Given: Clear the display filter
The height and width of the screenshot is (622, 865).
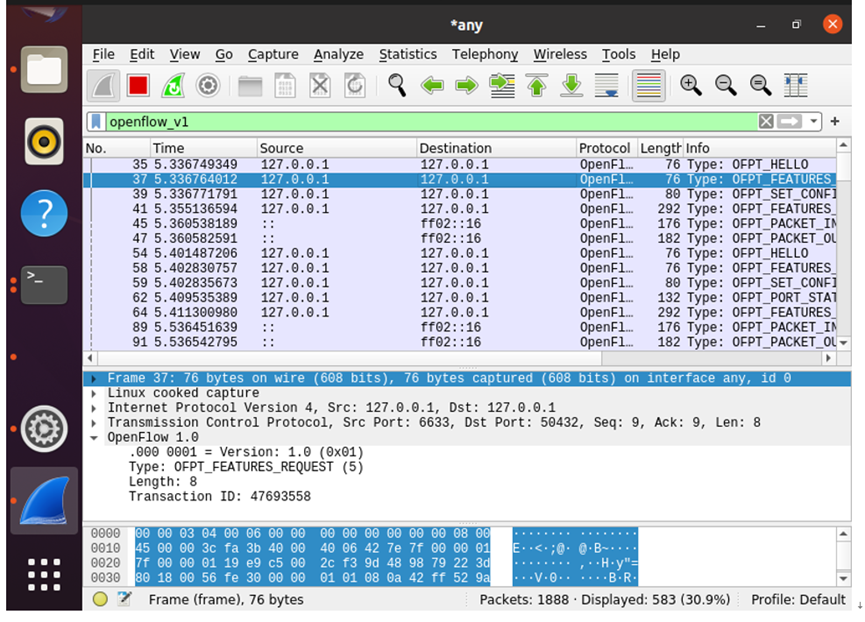Looking at the screenshot, I should point(766,121).
